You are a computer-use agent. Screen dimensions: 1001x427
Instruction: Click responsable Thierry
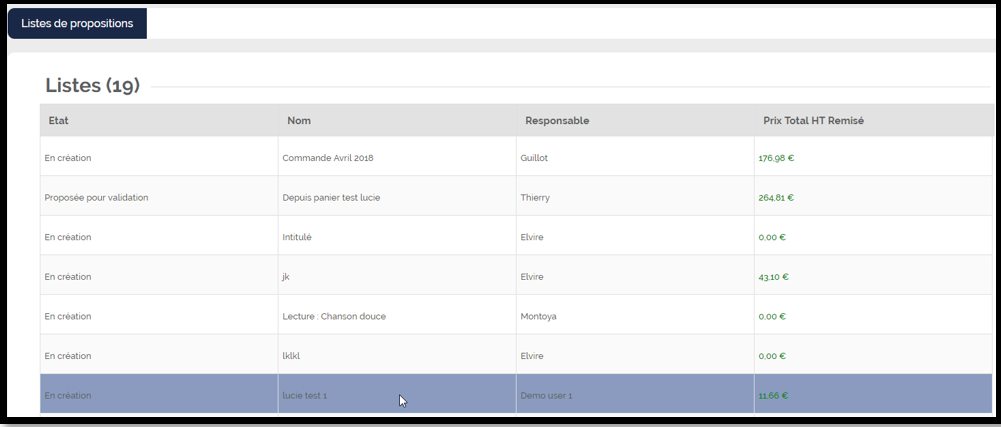tap(535, 198)
